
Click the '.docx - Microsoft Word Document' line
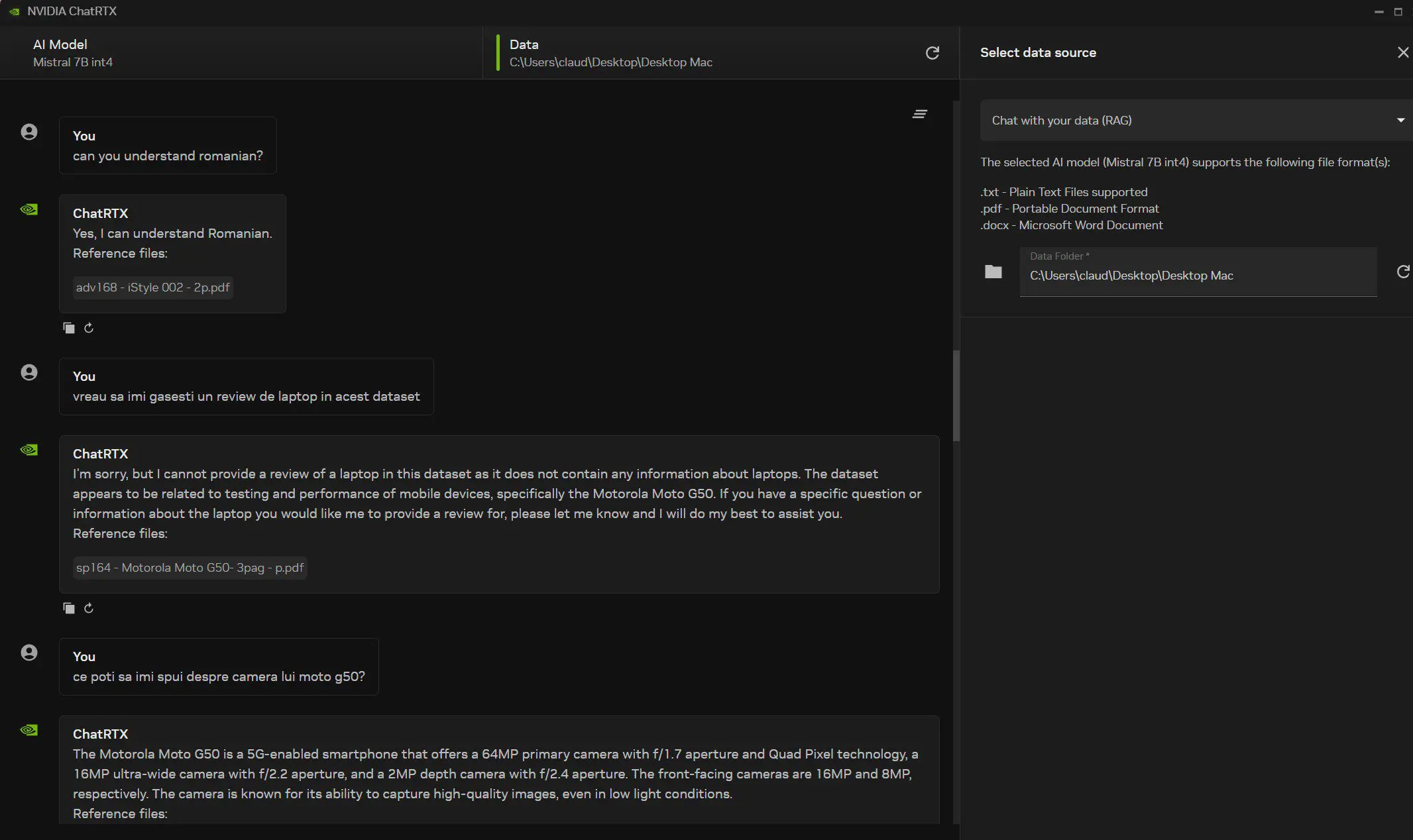[1072, 225]
